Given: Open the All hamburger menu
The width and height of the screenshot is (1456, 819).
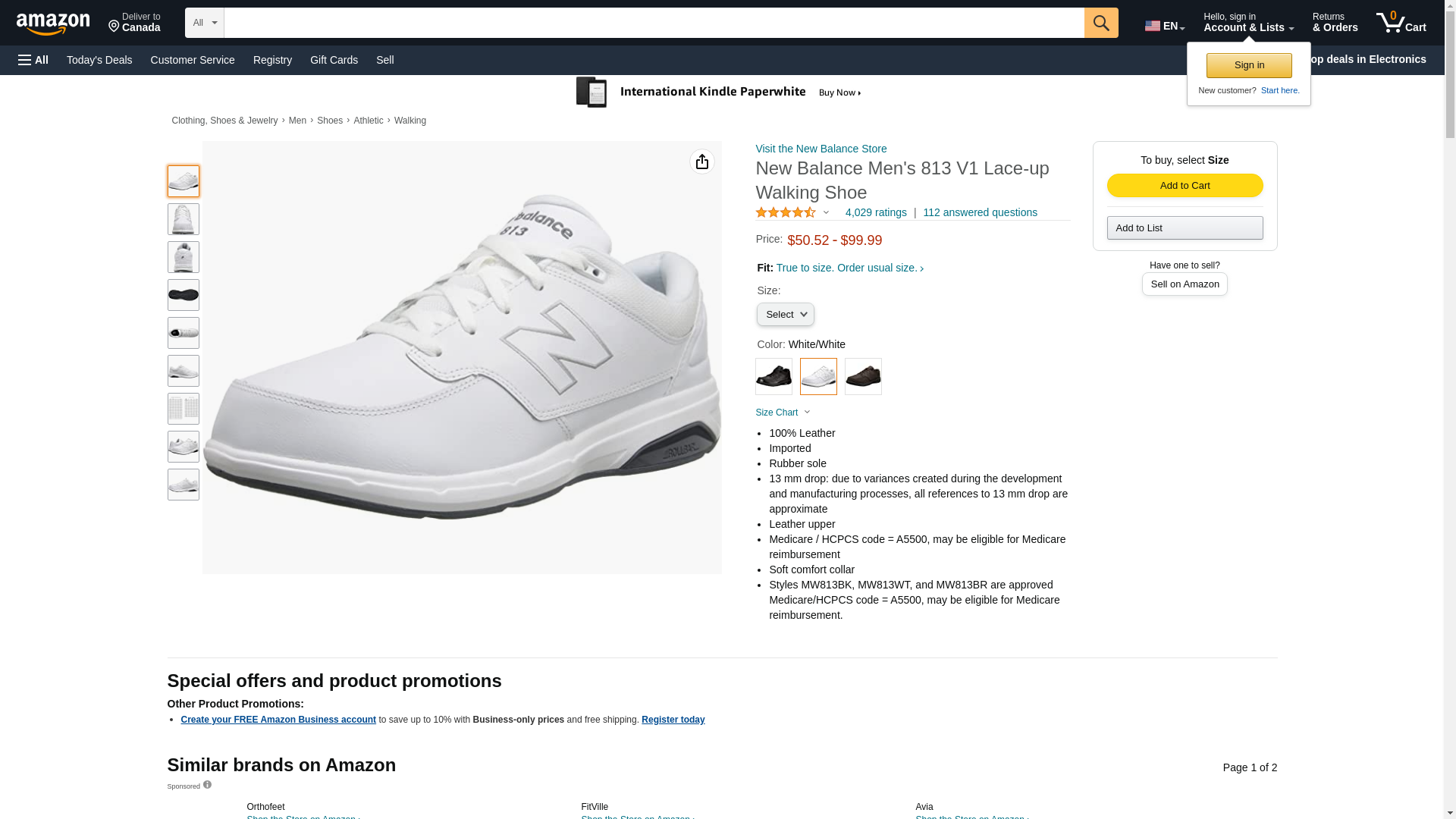Looking at the screenshot, I should tap(33, 60).
